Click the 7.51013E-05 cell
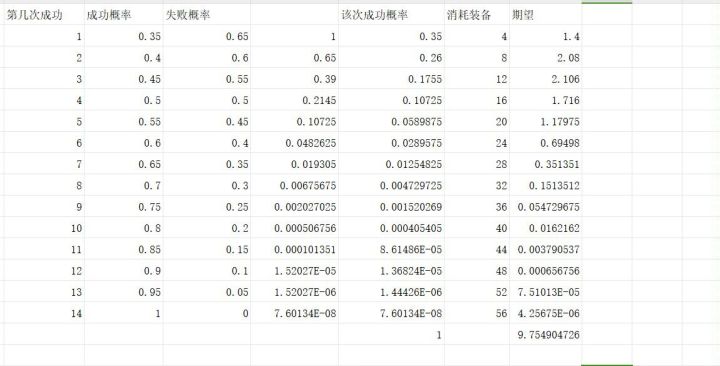720x366 pixels. [546, 292]
